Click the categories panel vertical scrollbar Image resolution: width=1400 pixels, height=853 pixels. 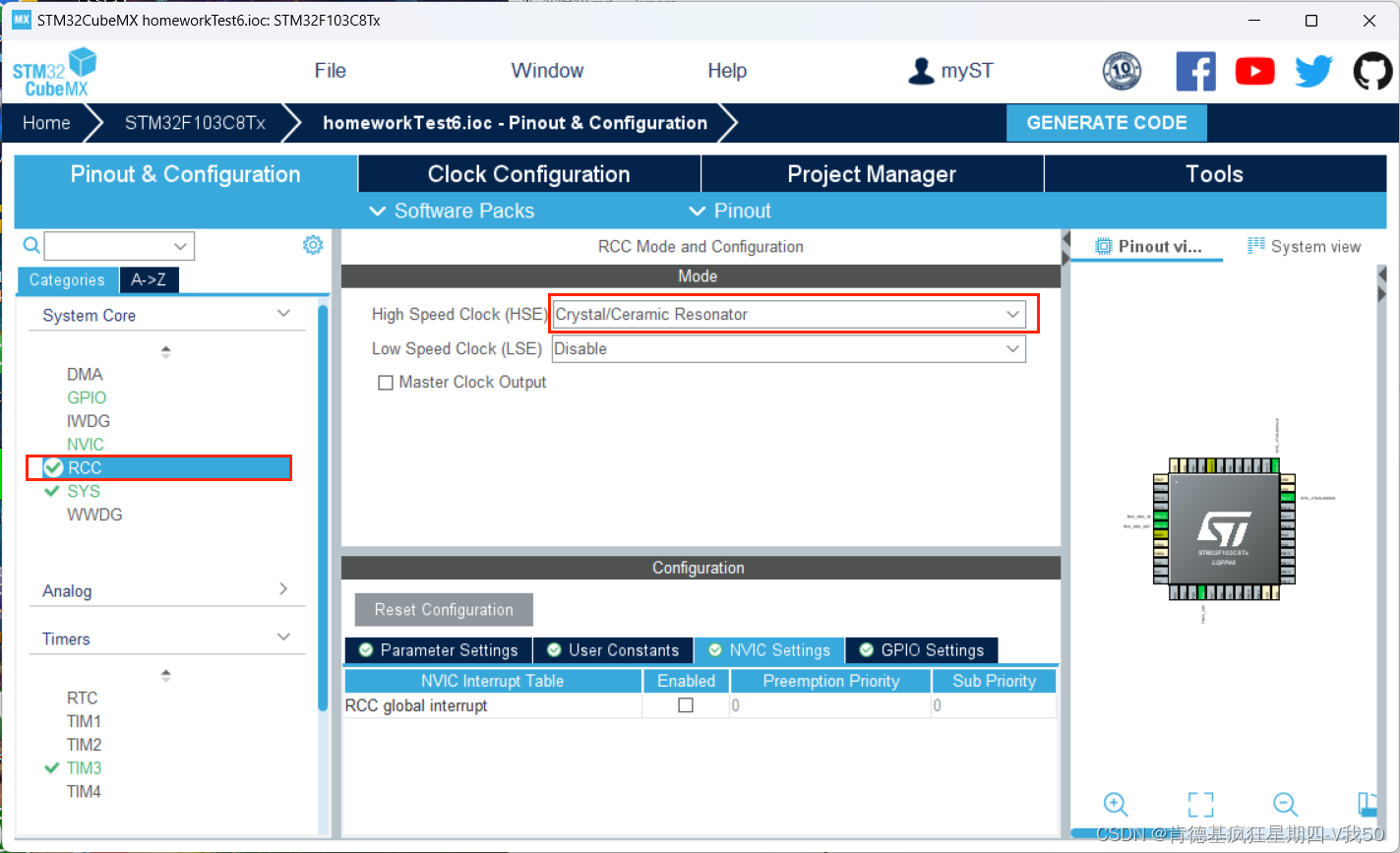(x=324, y=507)
